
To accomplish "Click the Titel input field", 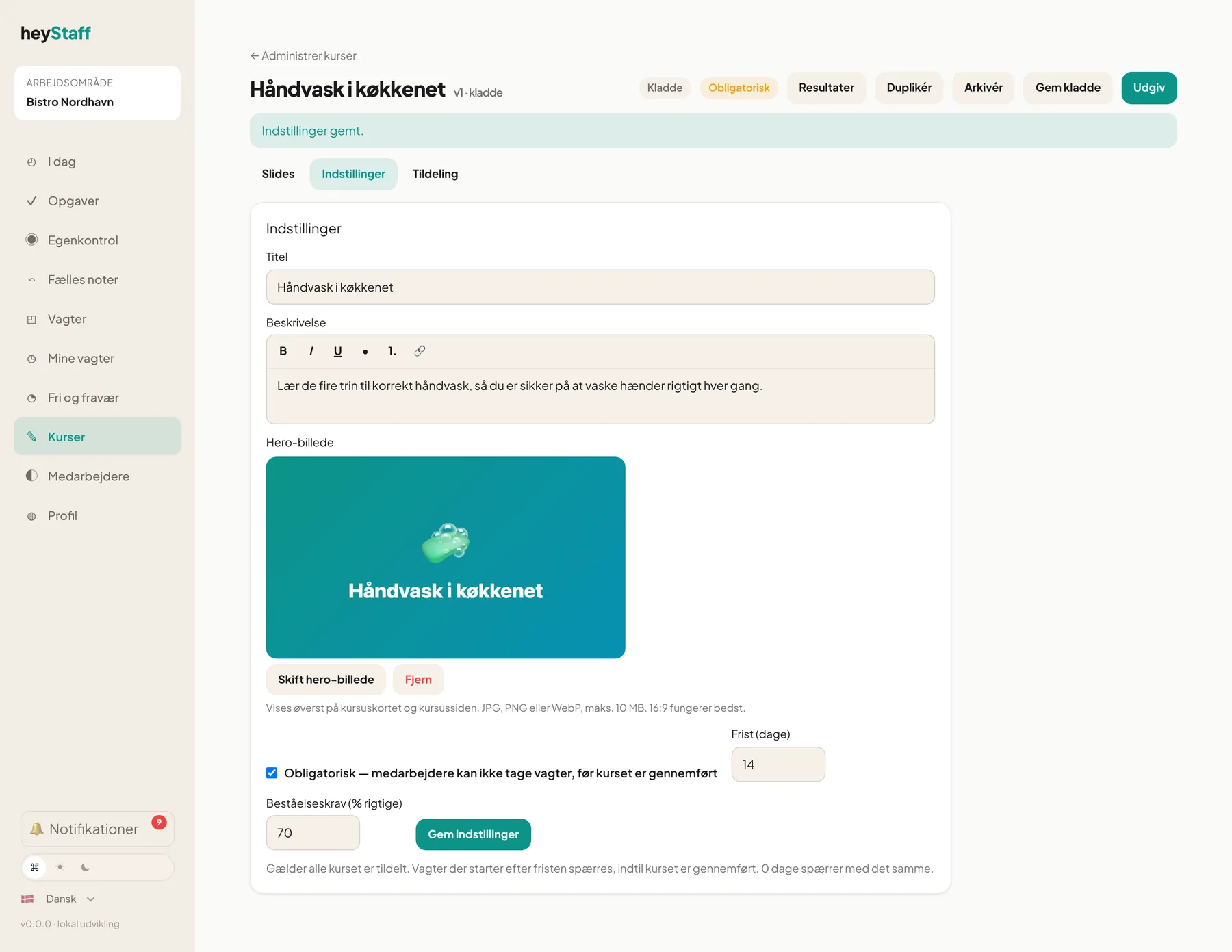I will (600, 287).
